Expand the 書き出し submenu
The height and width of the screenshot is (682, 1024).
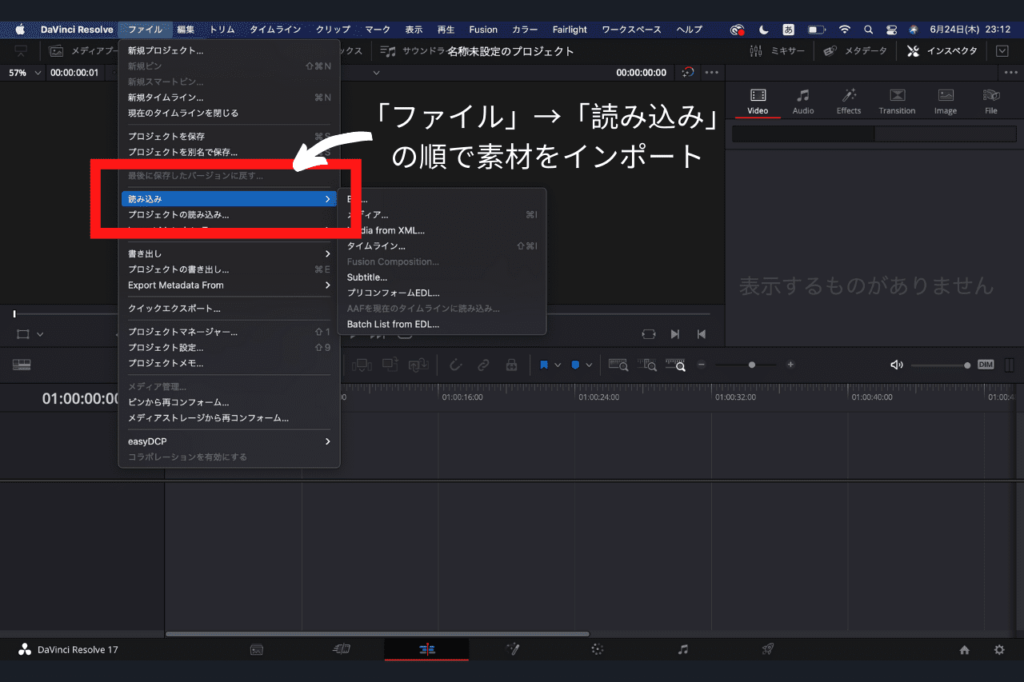tap(229, 253)
